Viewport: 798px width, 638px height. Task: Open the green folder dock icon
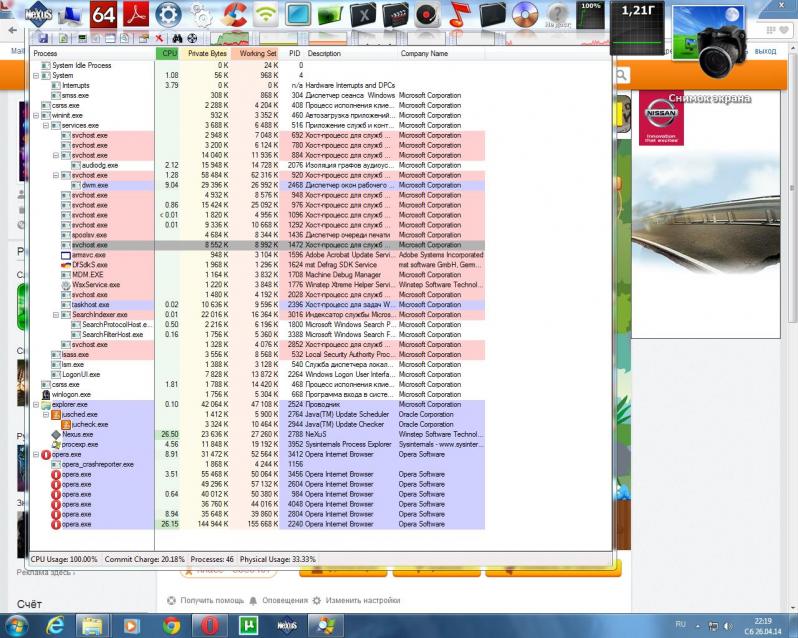pos(330,14)
